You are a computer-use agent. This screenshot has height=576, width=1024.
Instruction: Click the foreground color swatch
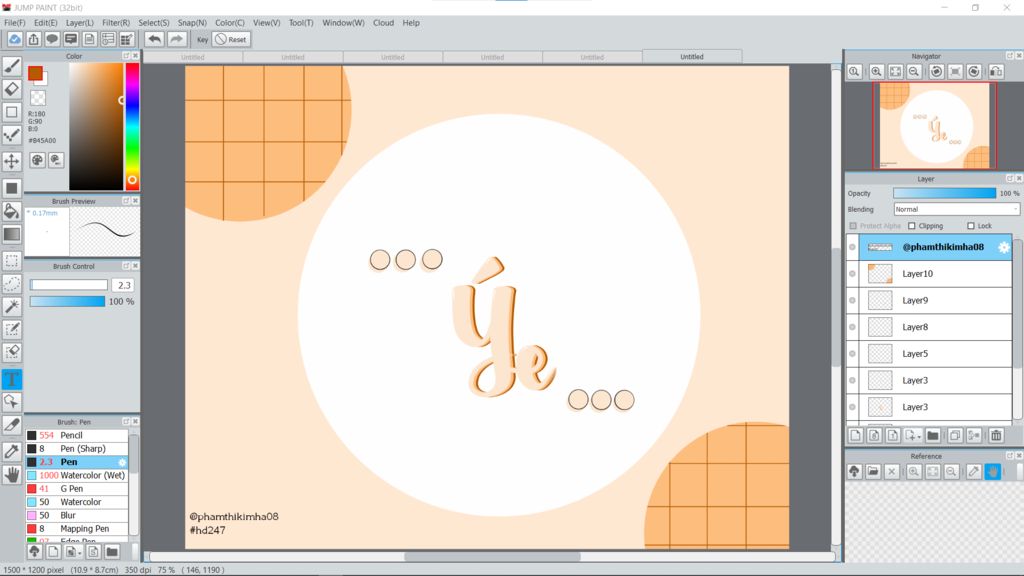[35, 73]
